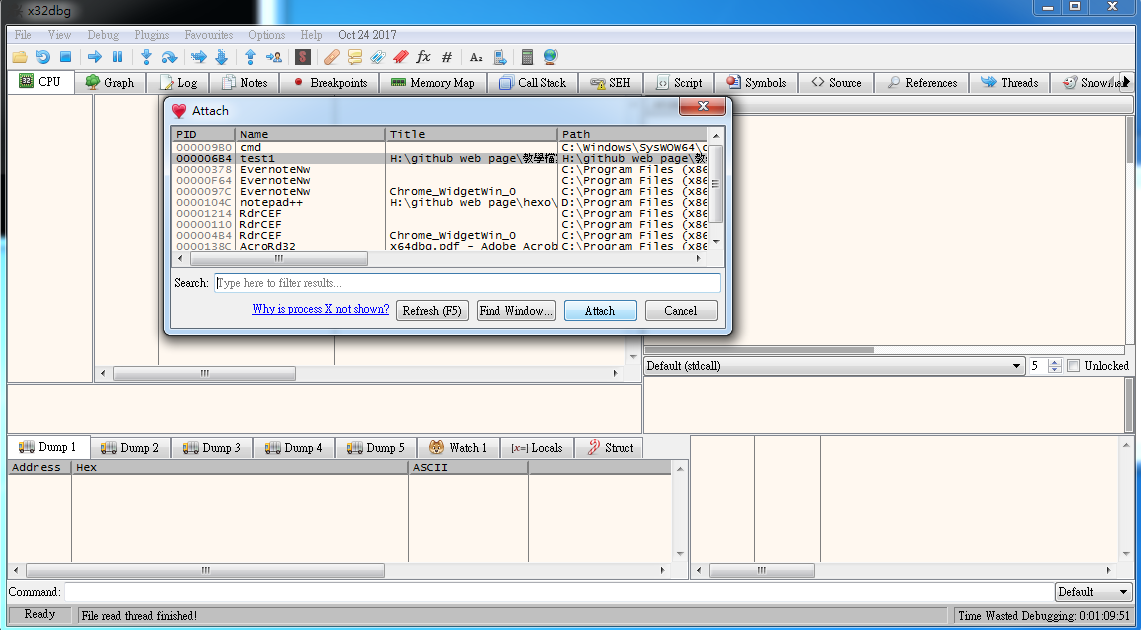
Task: Open string references via the Az icon
Action: pos(476,57)
